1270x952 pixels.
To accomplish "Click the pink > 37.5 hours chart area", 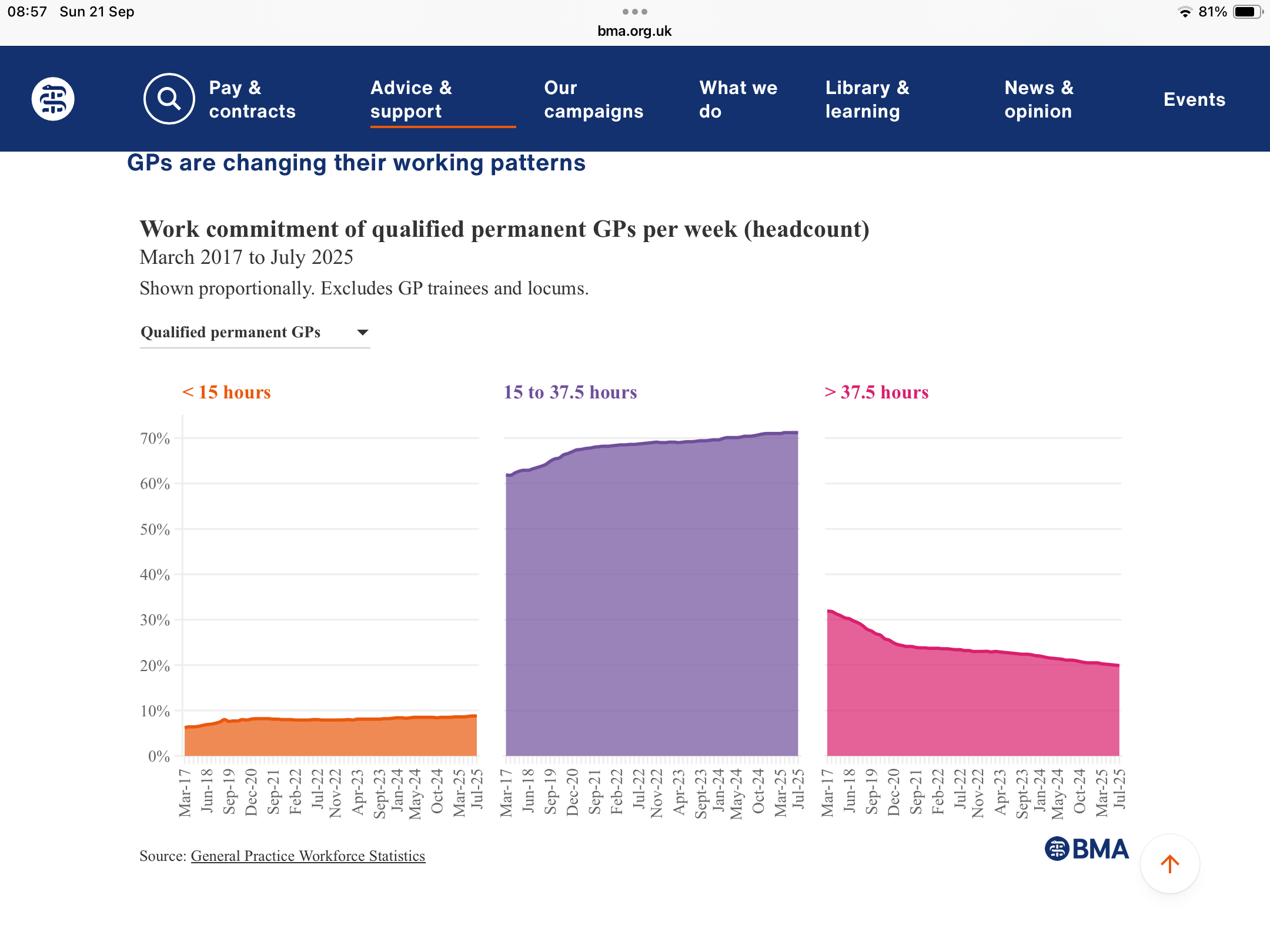I will tap(972, 705).
